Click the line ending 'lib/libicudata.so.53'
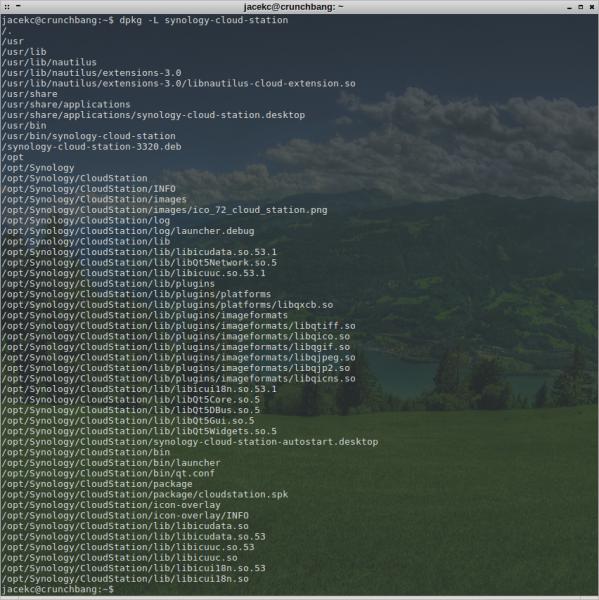This screenshot has width=599, height=600. [x=134, y=537]
